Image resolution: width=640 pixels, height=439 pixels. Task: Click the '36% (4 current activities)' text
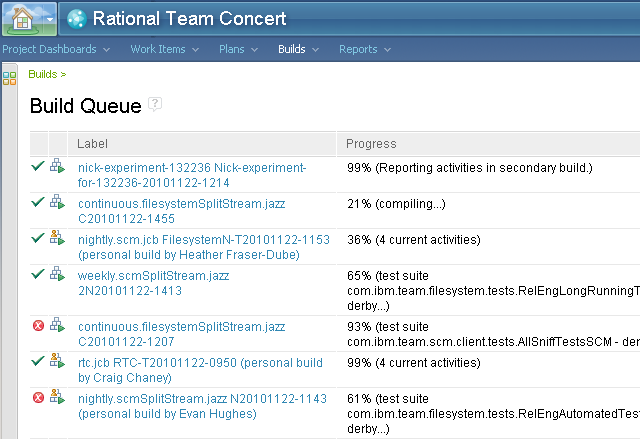(x=414, y=239)
